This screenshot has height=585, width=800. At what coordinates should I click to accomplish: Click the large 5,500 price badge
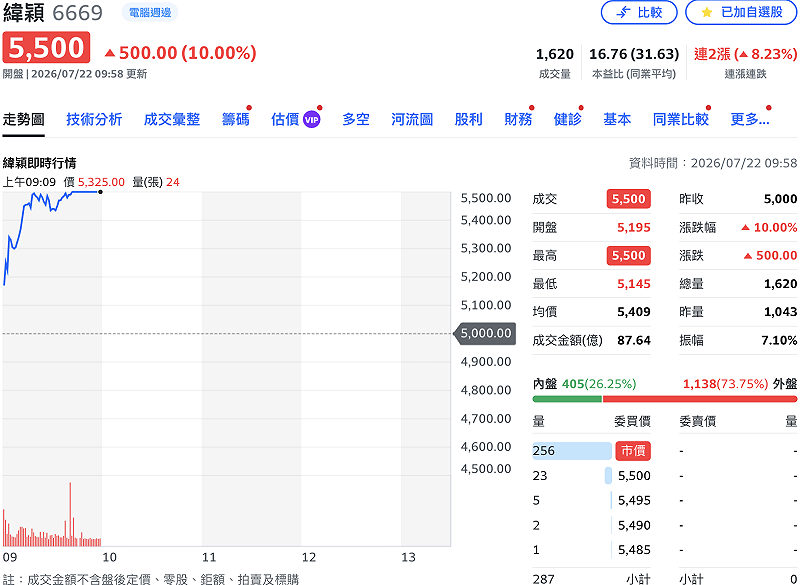pos(46,47)
